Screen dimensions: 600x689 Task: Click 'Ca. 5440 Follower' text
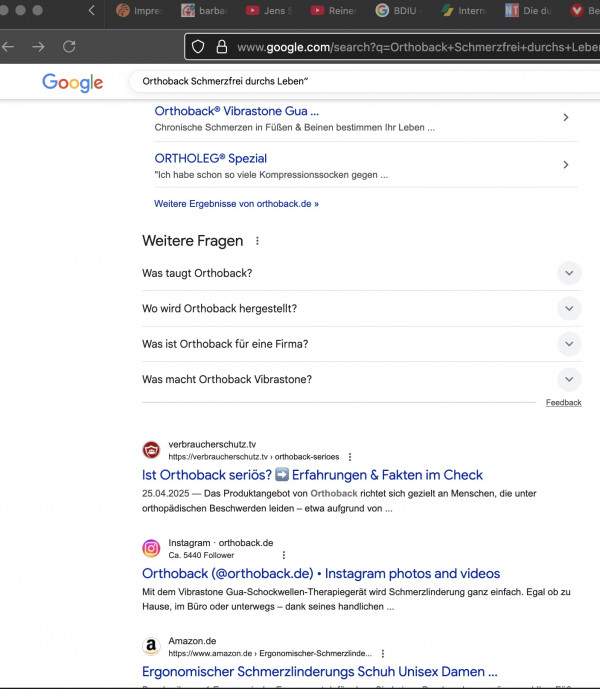201,555
